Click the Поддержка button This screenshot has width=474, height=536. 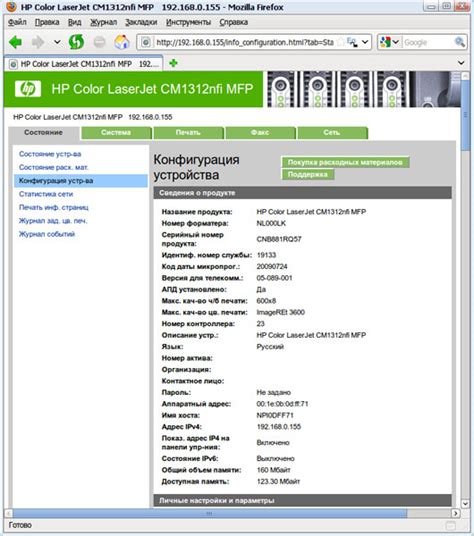(308, 174)
